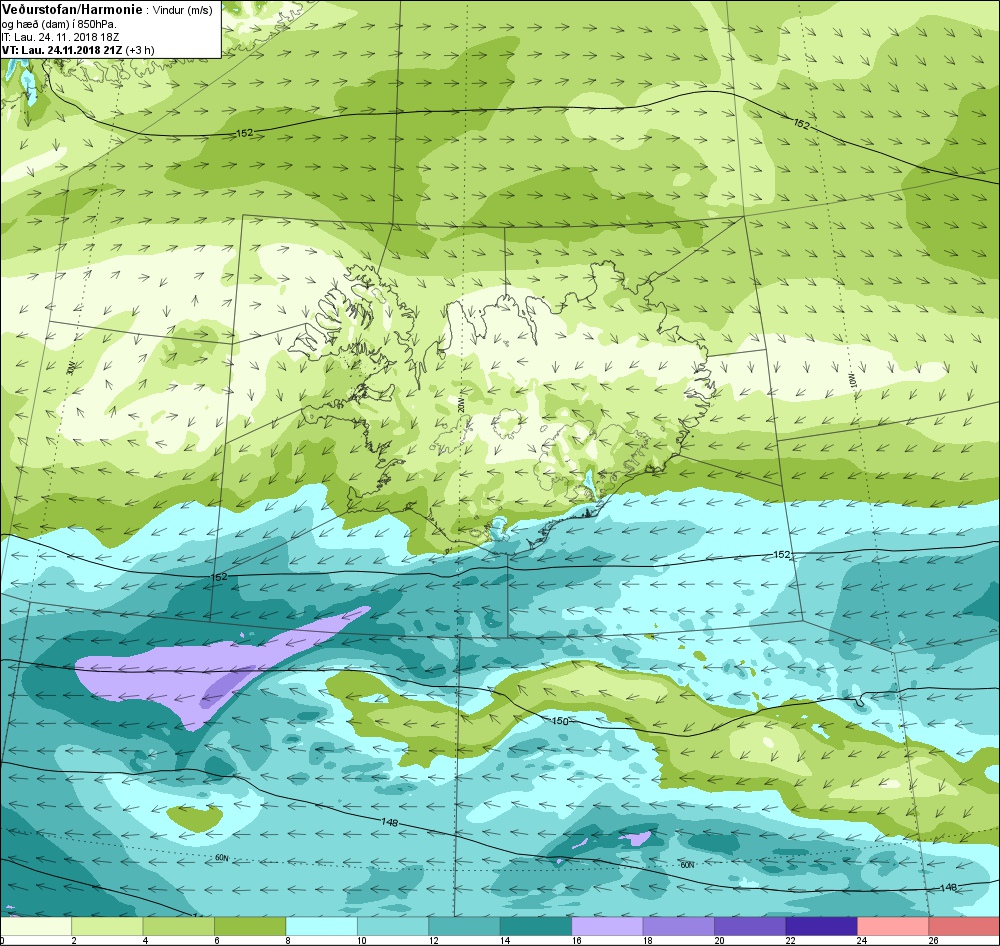The image size is (1000, 946).
Task: Click the 'VT: Lau. 24.11.2018 21Z (+3 h)' line
Action: (x=78, y=50)
